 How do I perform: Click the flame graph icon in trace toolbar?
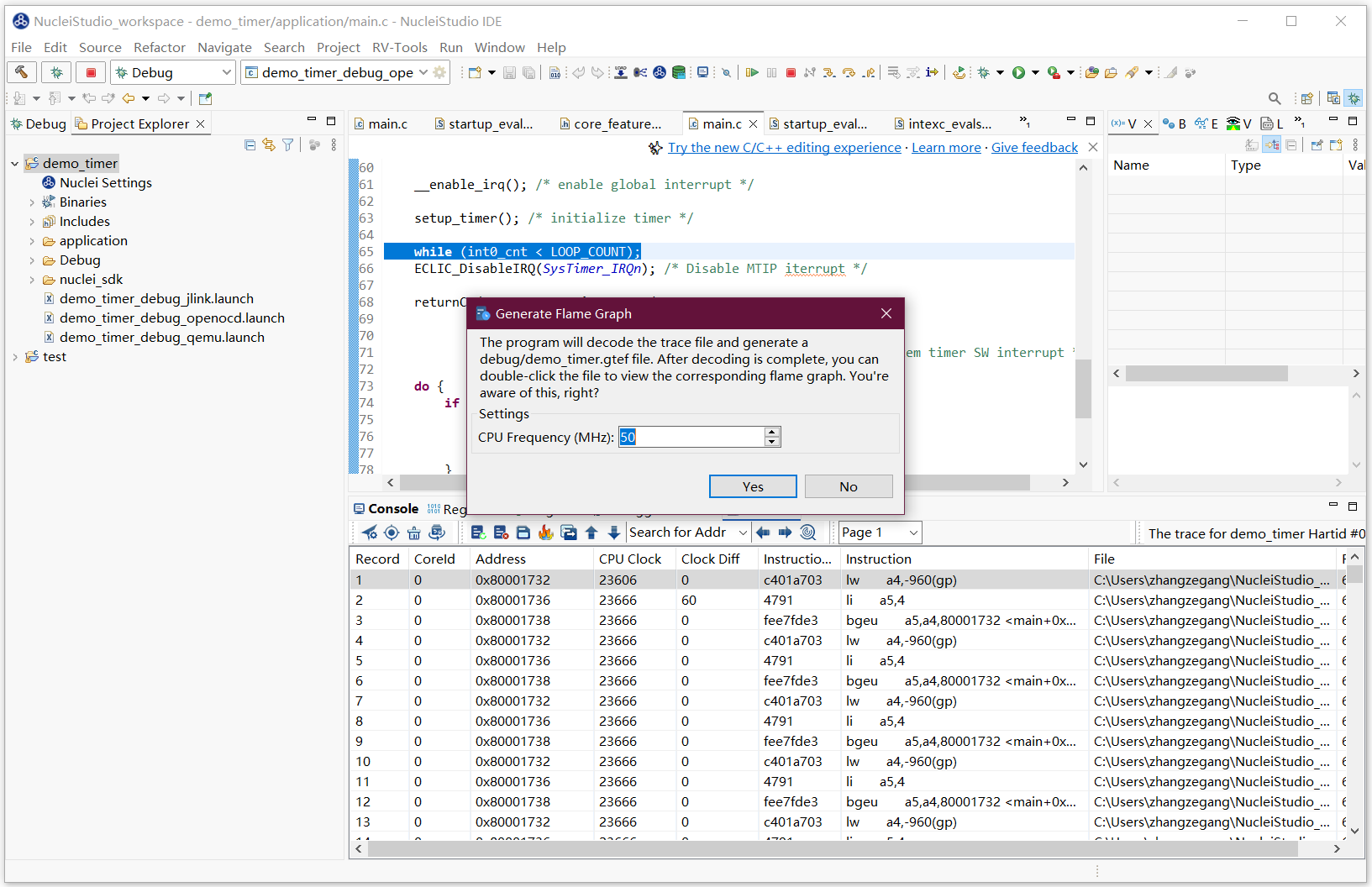click(x=546, y=533)
